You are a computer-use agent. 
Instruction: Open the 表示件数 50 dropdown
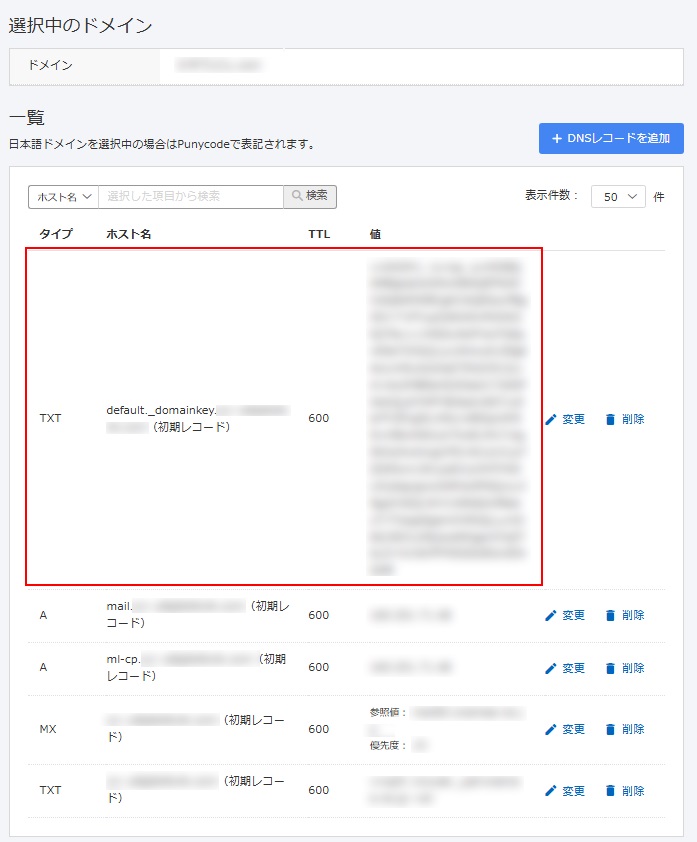[x=618, y=197]
